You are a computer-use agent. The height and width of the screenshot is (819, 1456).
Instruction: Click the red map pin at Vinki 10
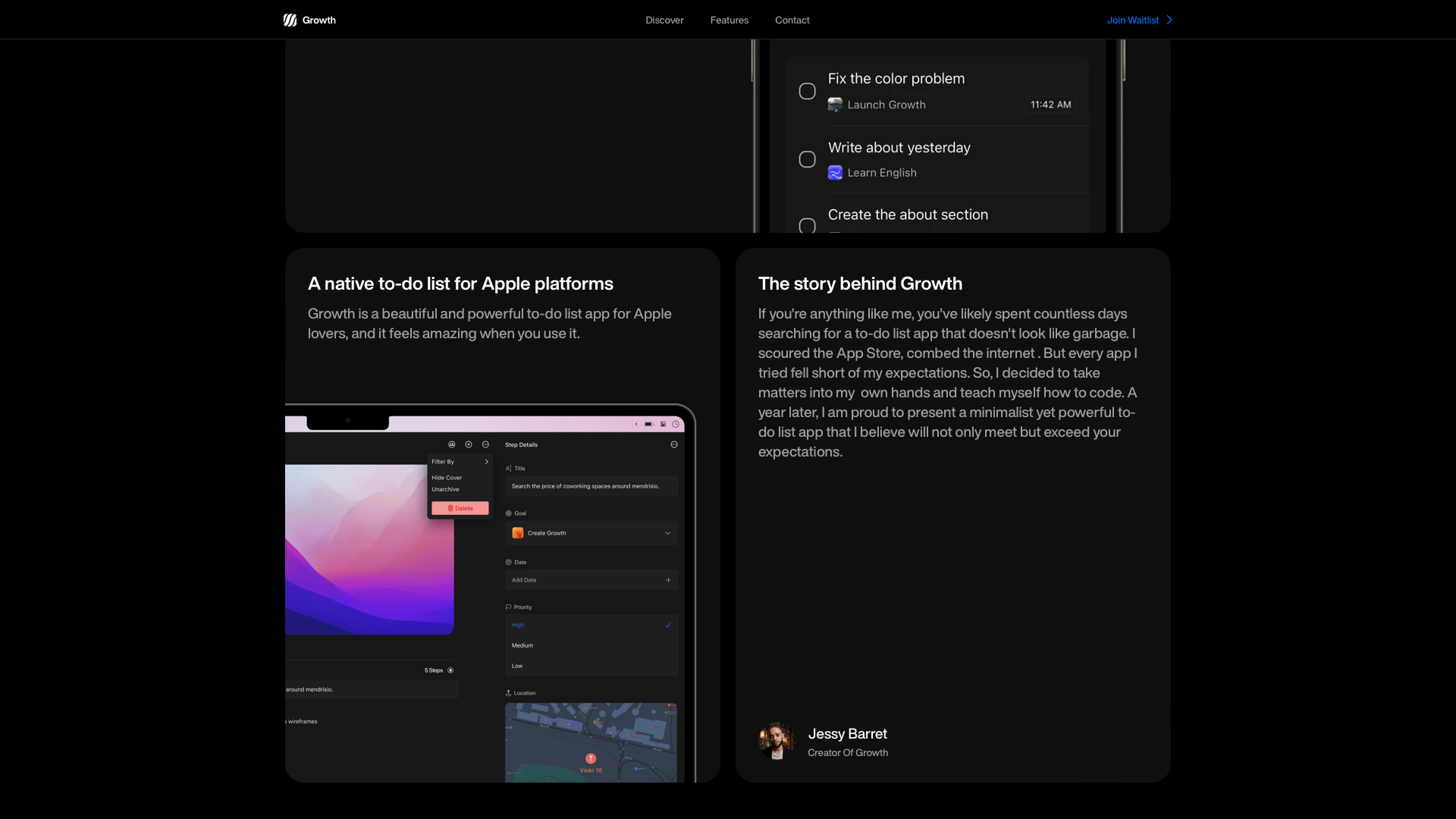(591, 758)
